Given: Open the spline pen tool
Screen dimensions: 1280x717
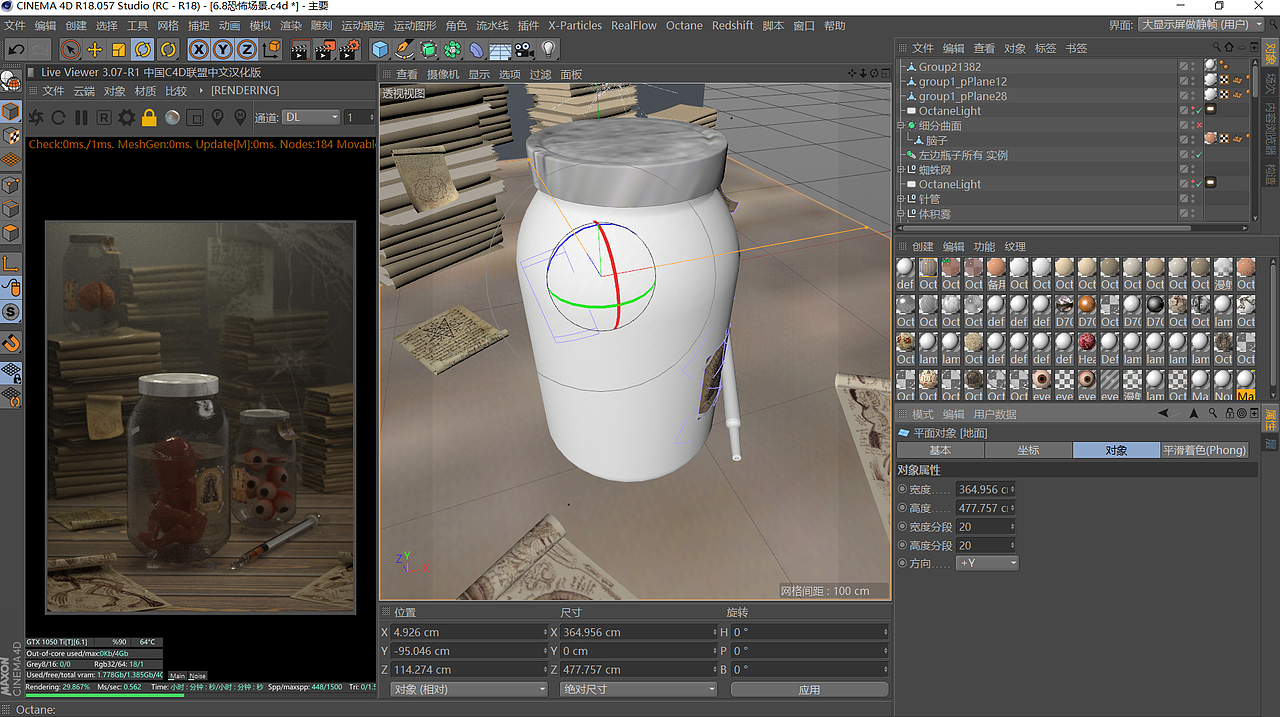Looking at the screenshot, I should pos(404,49).
